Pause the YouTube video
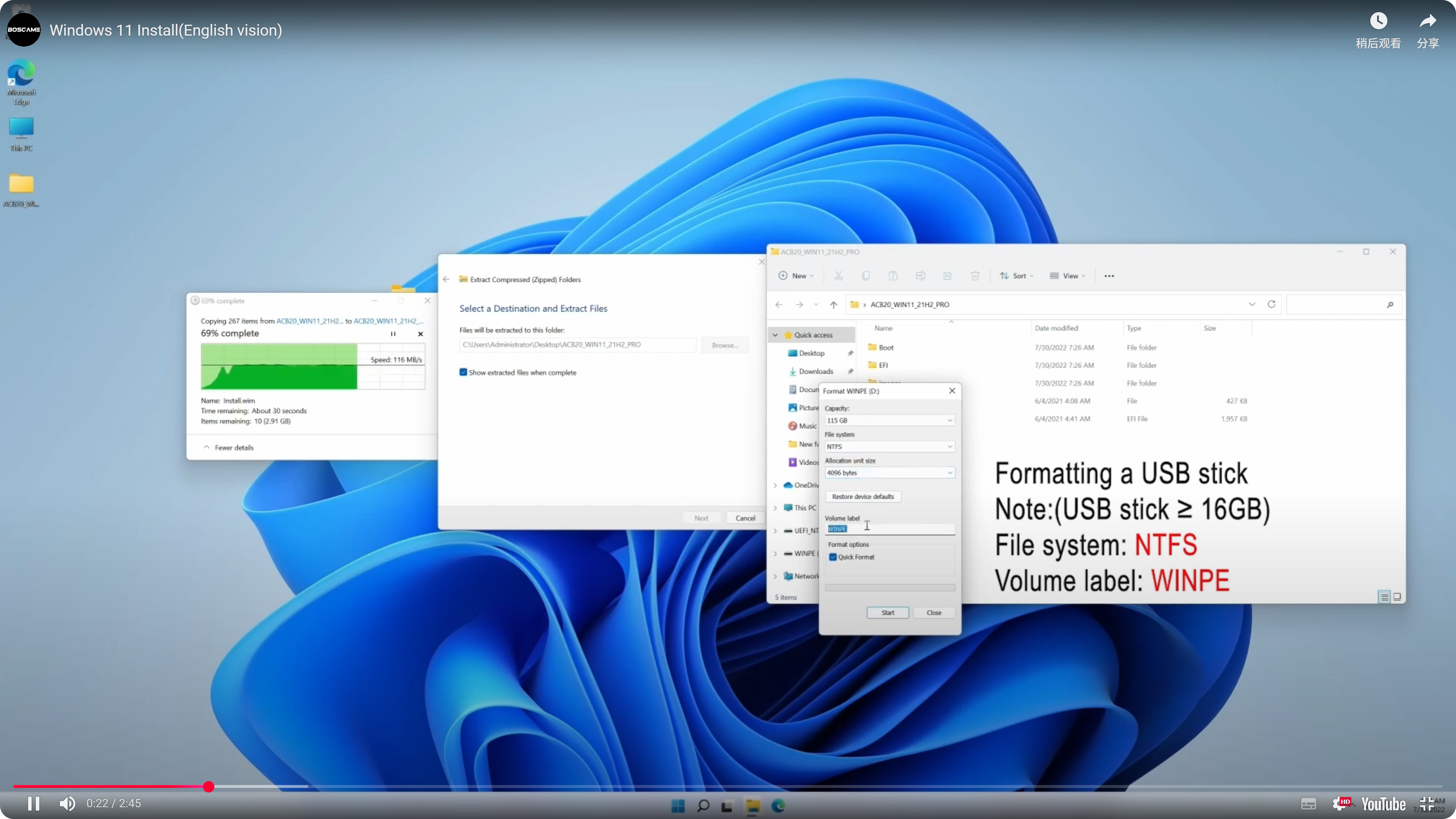1456x819 pixels. pos(33,803)
